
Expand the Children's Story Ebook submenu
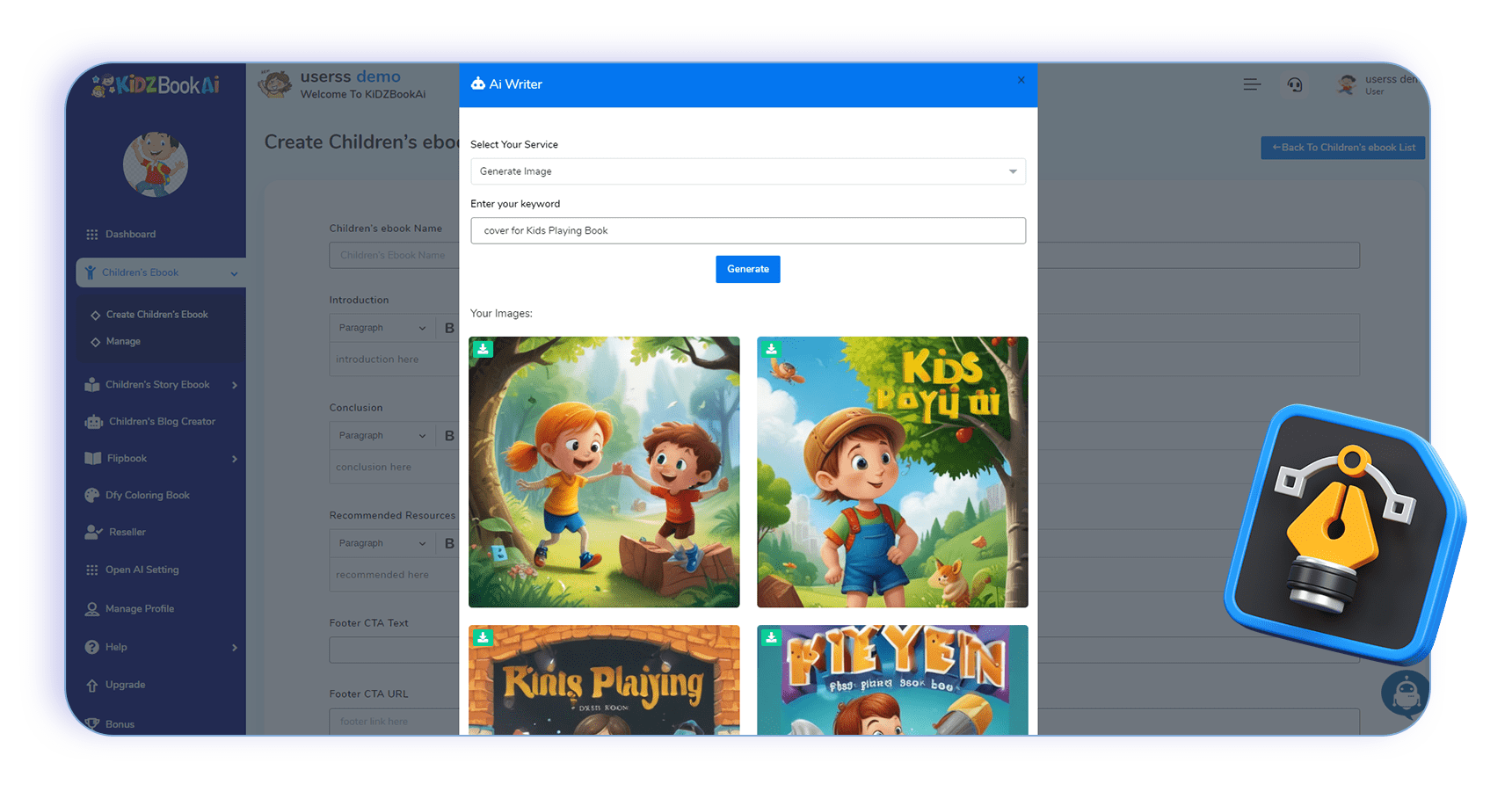click(234, 385)
